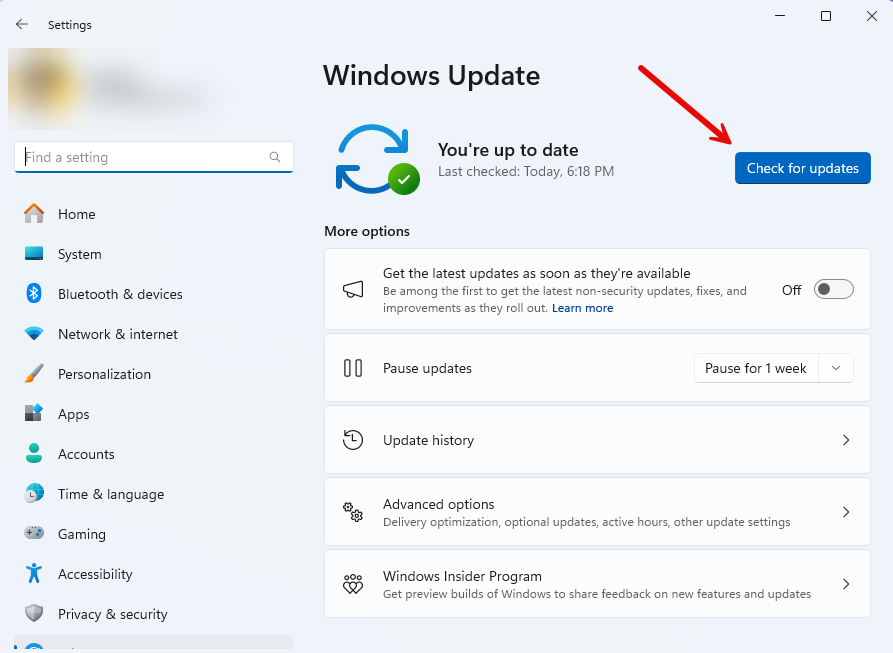
Task: Open Privacy & security label
Action: click(x=113, y=614)
